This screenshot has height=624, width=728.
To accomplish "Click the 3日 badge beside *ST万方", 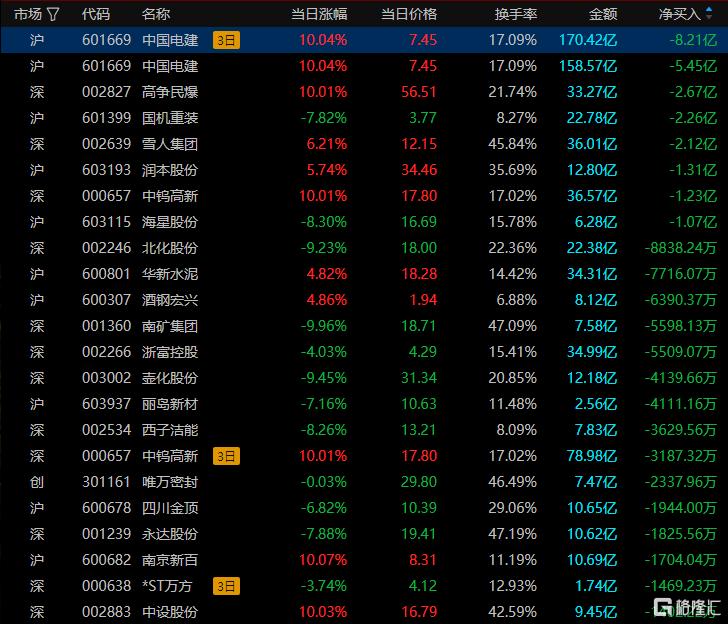I will 226,586.
